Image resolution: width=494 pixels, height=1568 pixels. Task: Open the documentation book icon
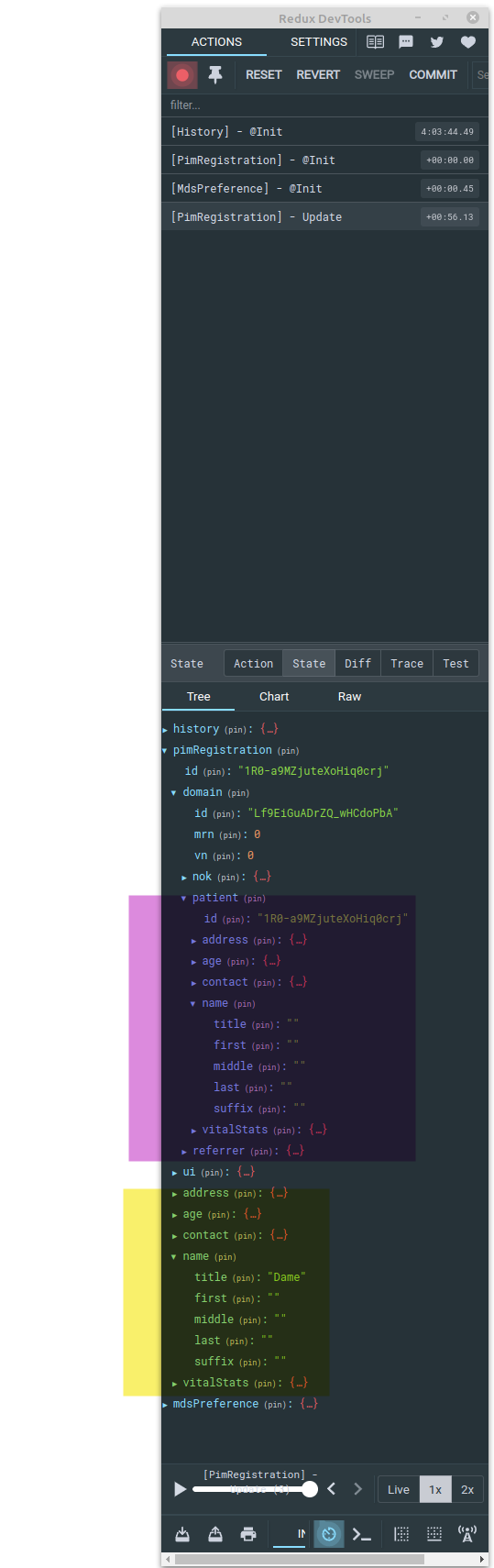(376, 42)
